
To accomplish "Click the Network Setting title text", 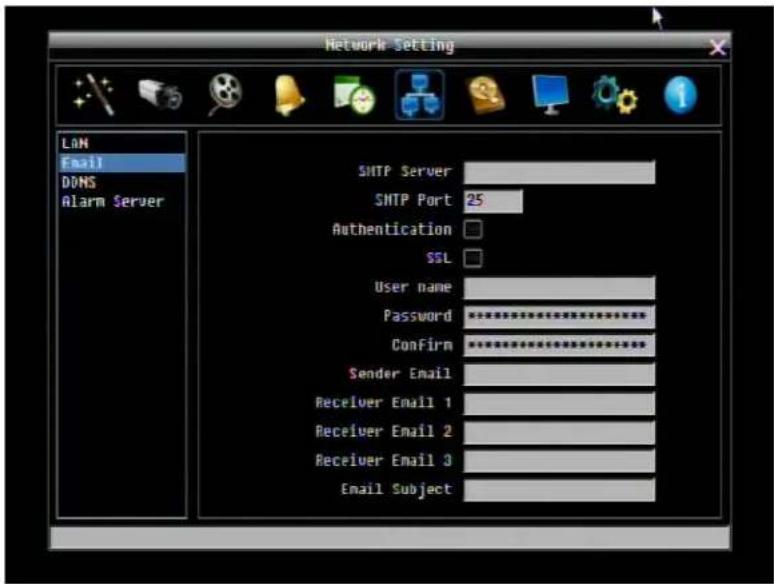I will pos(389,45).
